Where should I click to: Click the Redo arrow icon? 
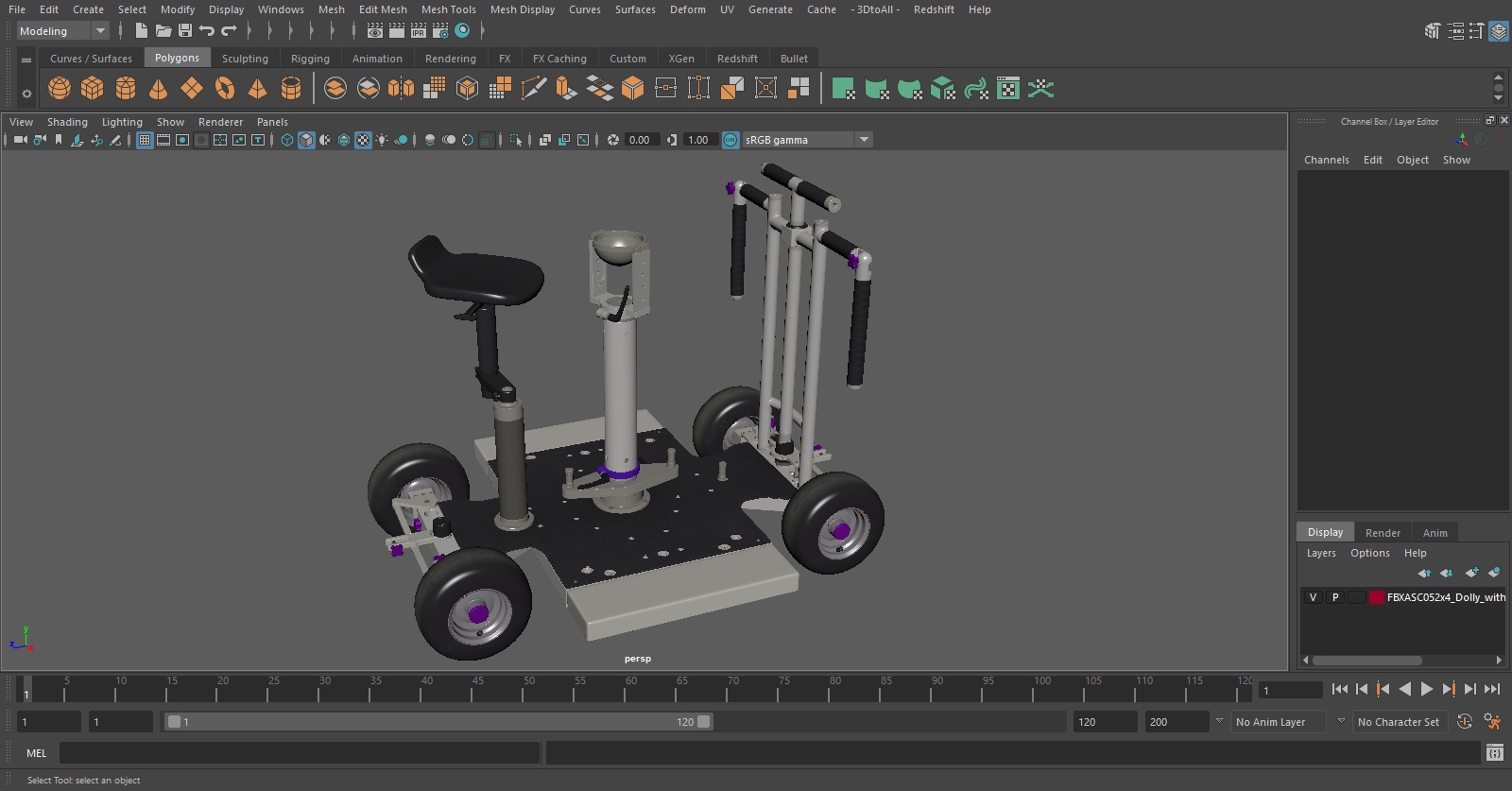[229, 31]
